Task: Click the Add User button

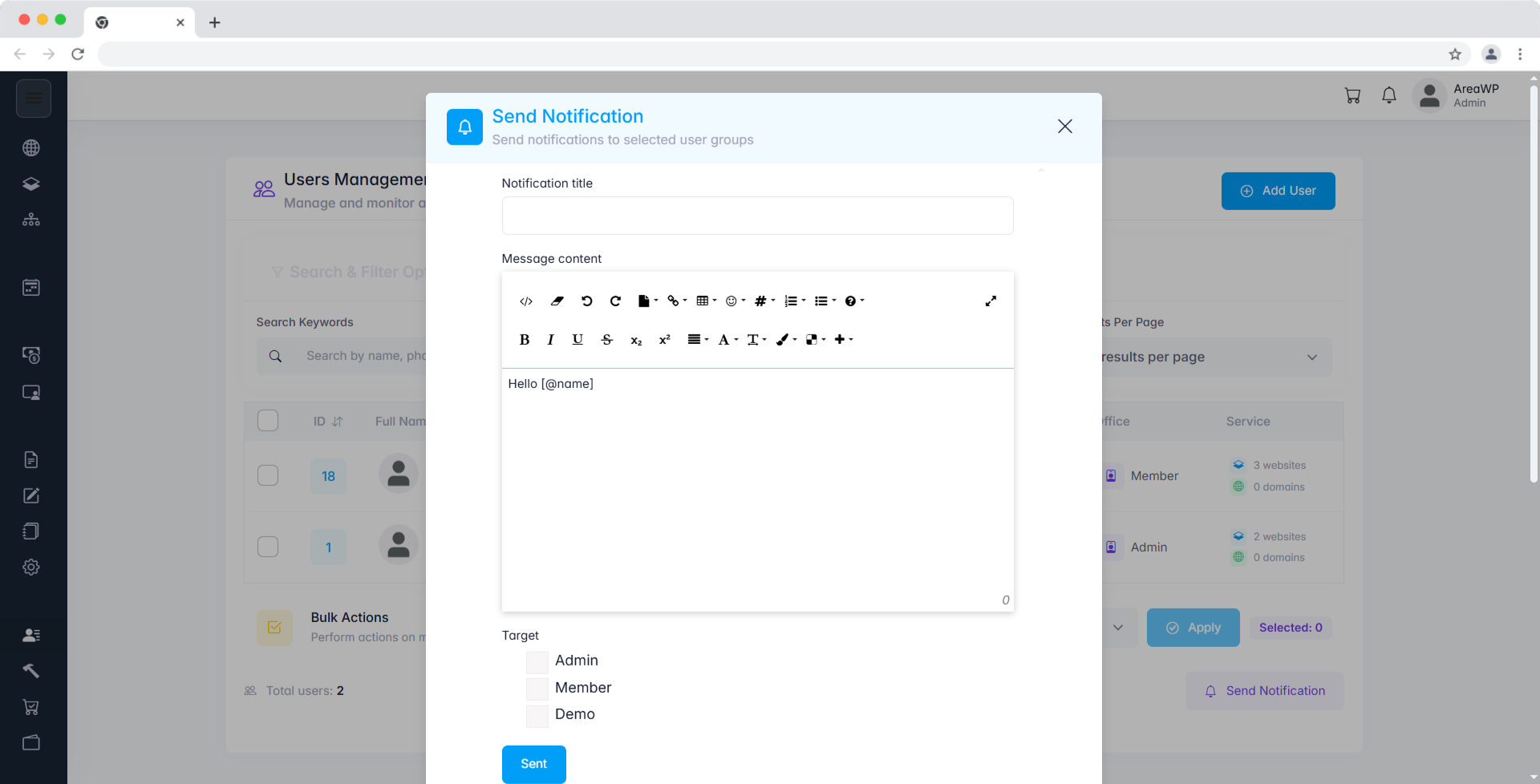Action: click(x=1277, y=191)
